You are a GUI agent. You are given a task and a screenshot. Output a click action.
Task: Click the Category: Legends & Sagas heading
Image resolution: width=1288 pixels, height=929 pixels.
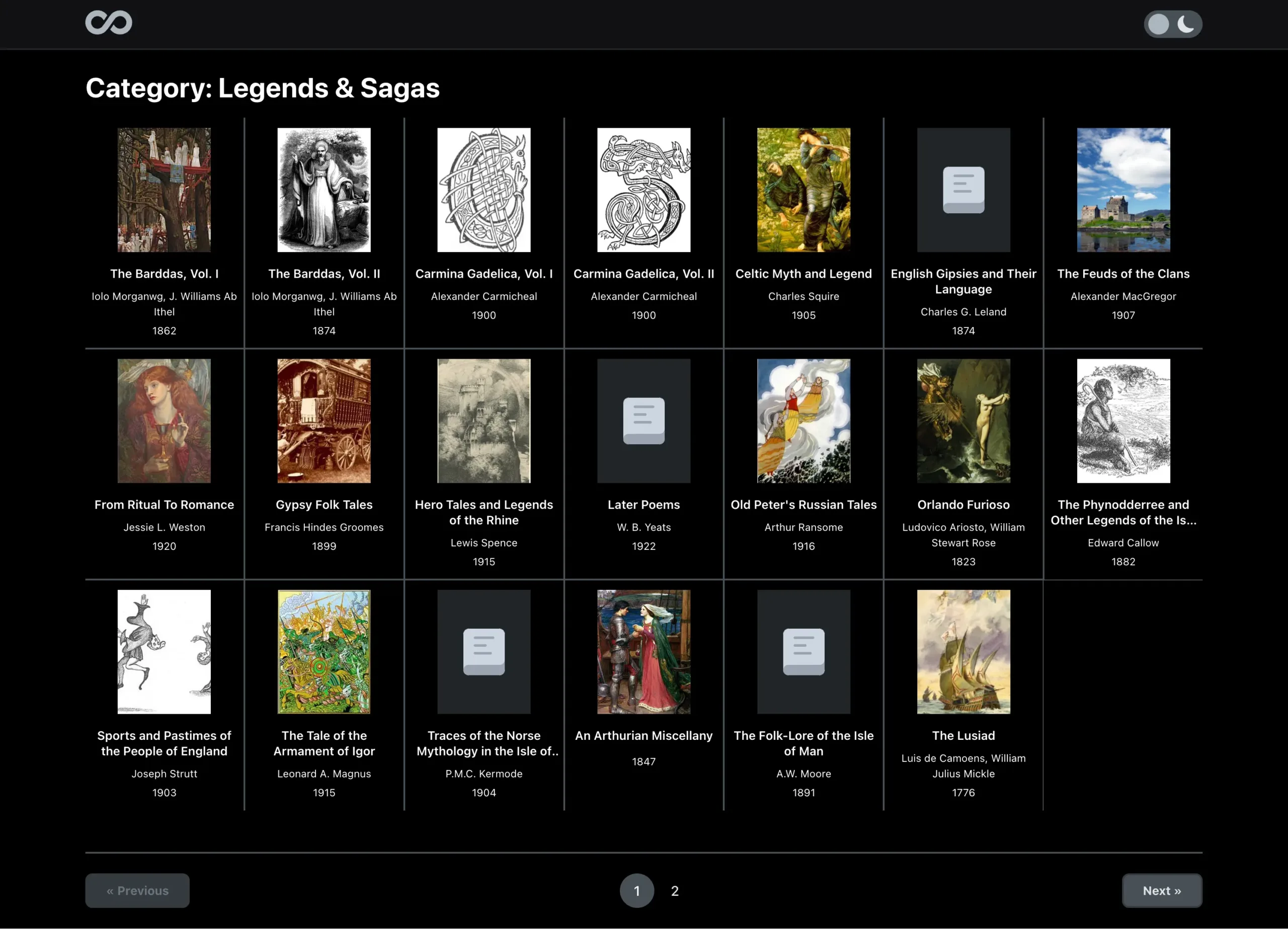(262, 89)
